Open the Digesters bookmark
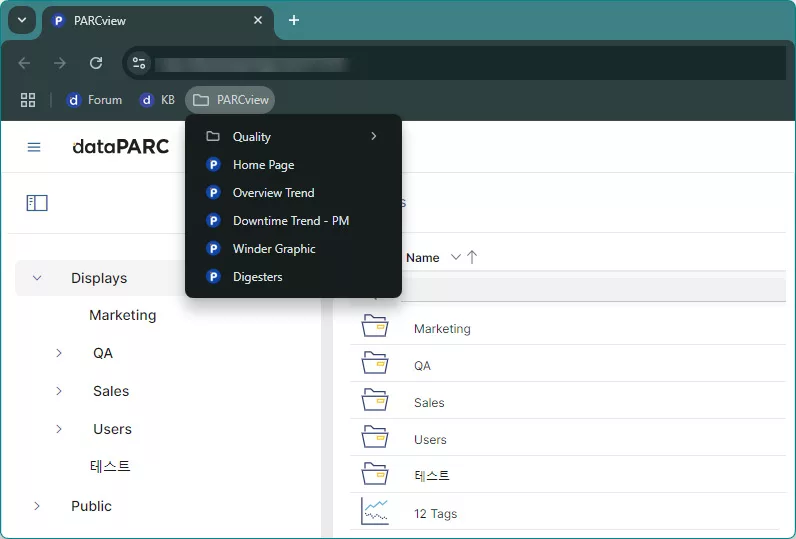 click(293, 277)
